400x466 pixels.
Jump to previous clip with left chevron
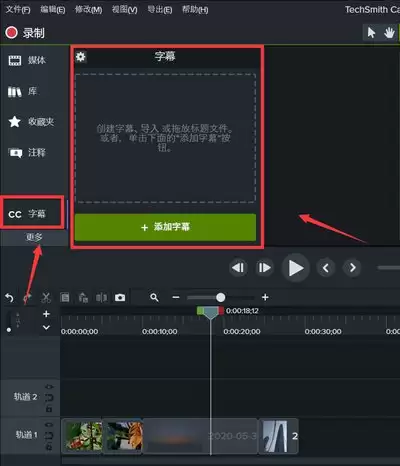[326, 268]
